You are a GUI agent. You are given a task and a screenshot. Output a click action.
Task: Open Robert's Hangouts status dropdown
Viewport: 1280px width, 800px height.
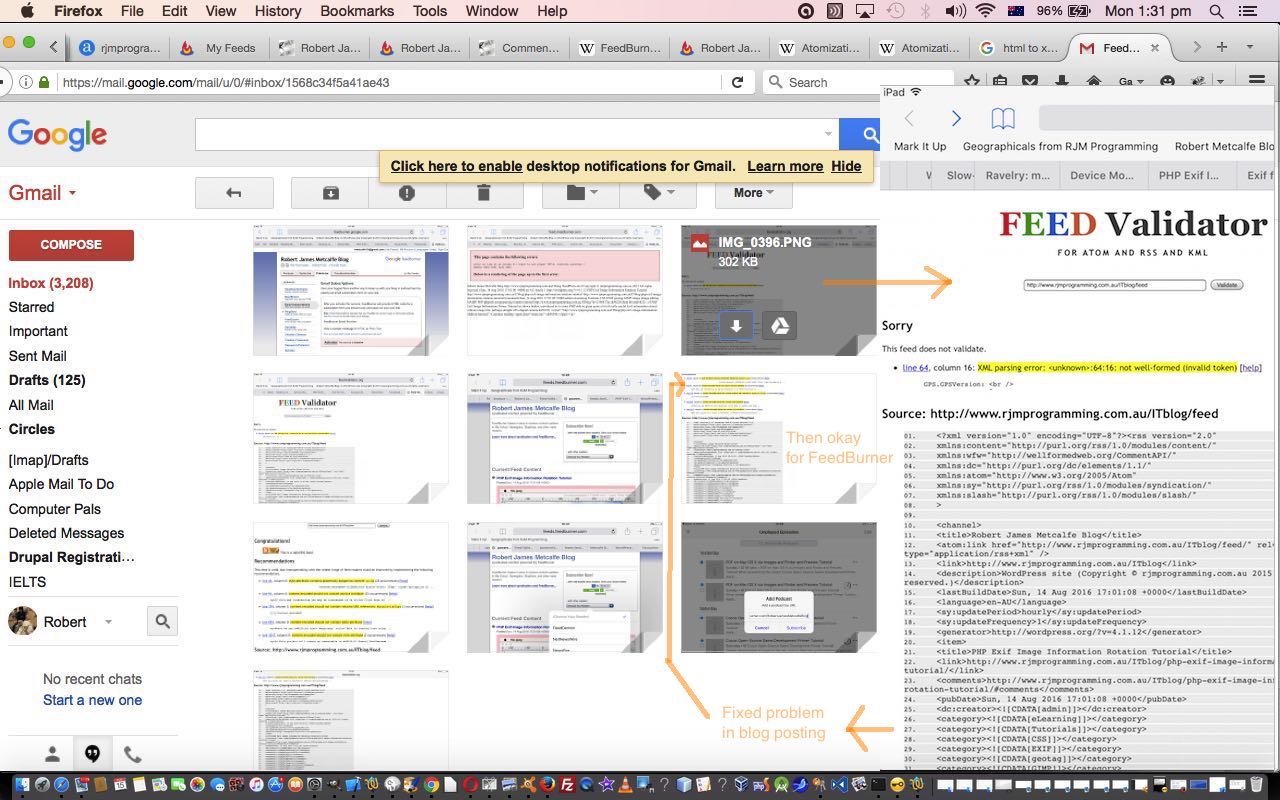108,622
